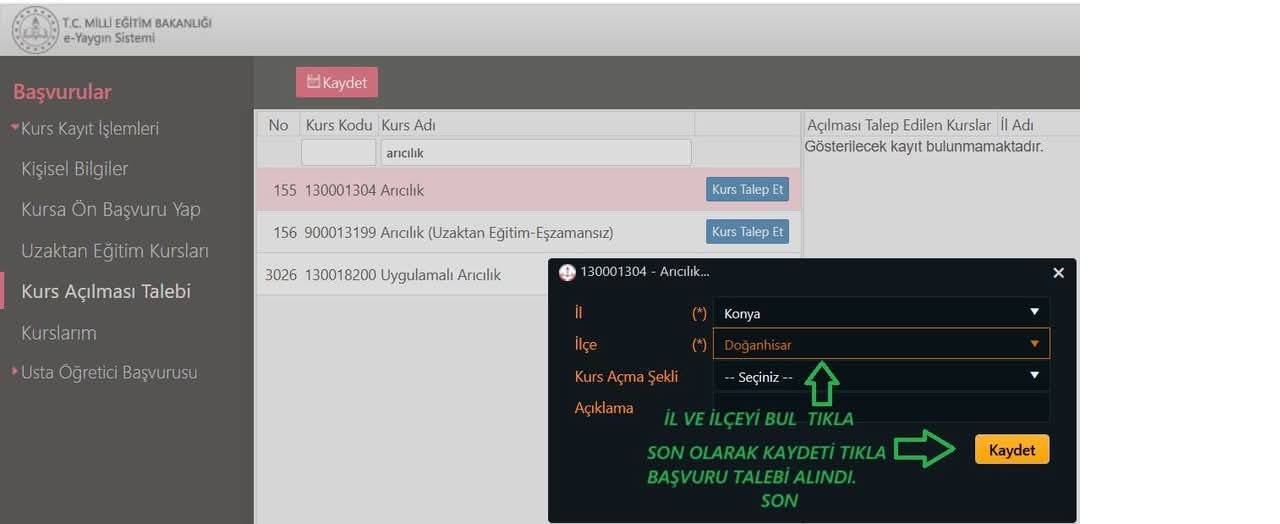Click the Kurs Adı filter field
The image size is (1280, 524).
click(x=535, y=153)
